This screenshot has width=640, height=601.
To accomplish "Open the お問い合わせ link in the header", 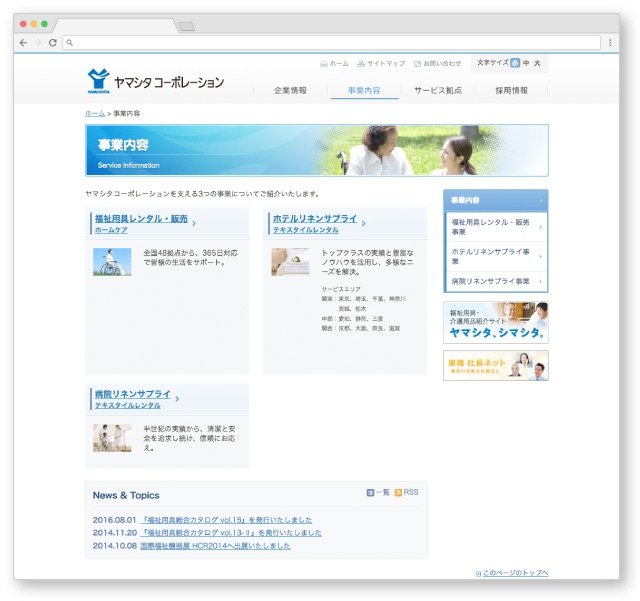I will pos(442,64).
